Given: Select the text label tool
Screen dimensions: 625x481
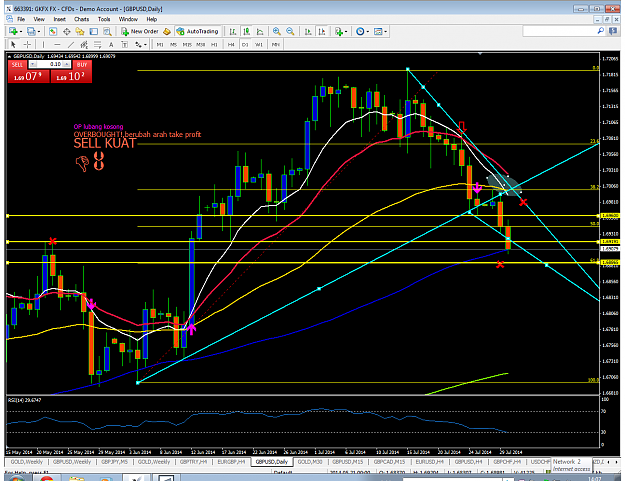Looking at the screenshot, I should [x=124, y=45].
